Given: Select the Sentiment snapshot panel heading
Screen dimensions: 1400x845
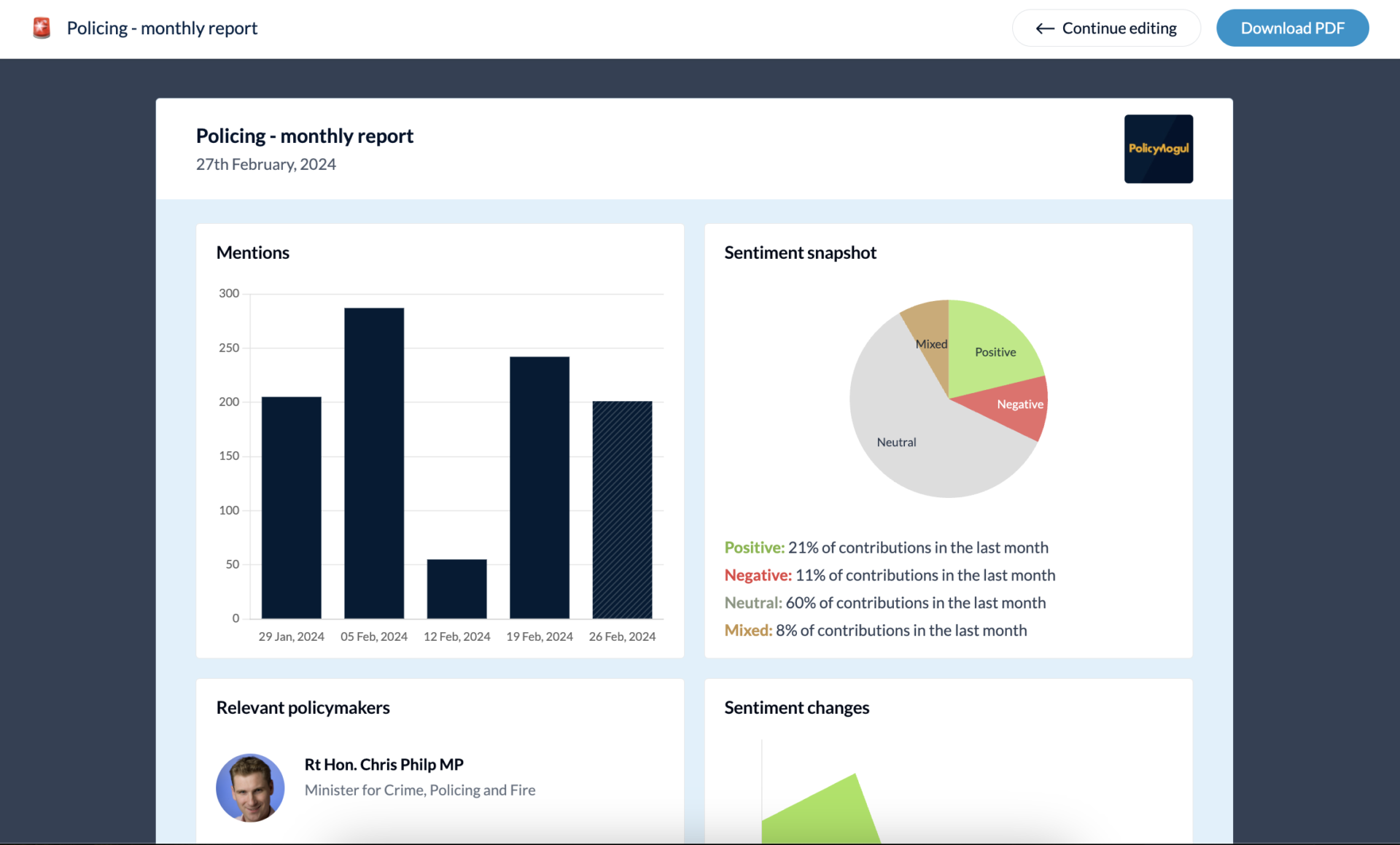Looking at the screenshot, I should (800, 252).
